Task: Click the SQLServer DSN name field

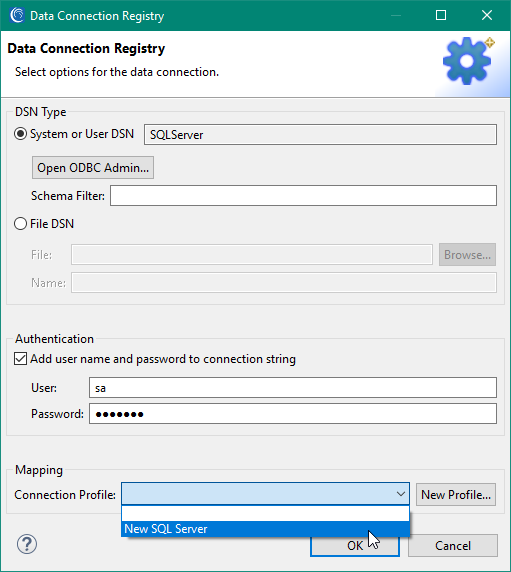Action: pos(320,135)
